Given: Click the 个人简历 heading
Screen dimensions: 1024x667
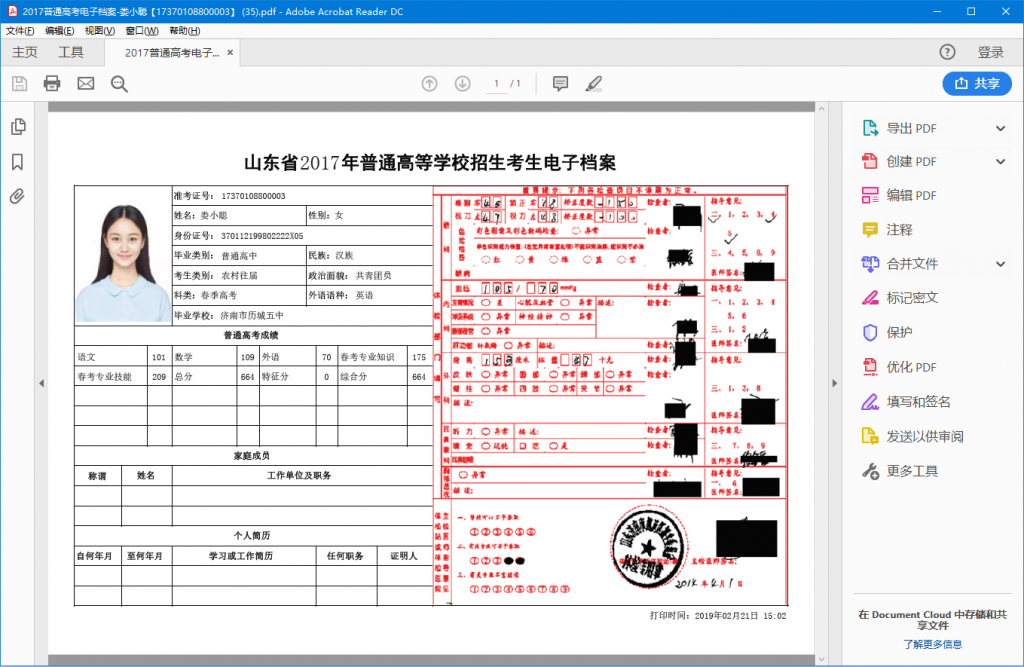Looking at the screenshot, I should (x=251, y=536).
